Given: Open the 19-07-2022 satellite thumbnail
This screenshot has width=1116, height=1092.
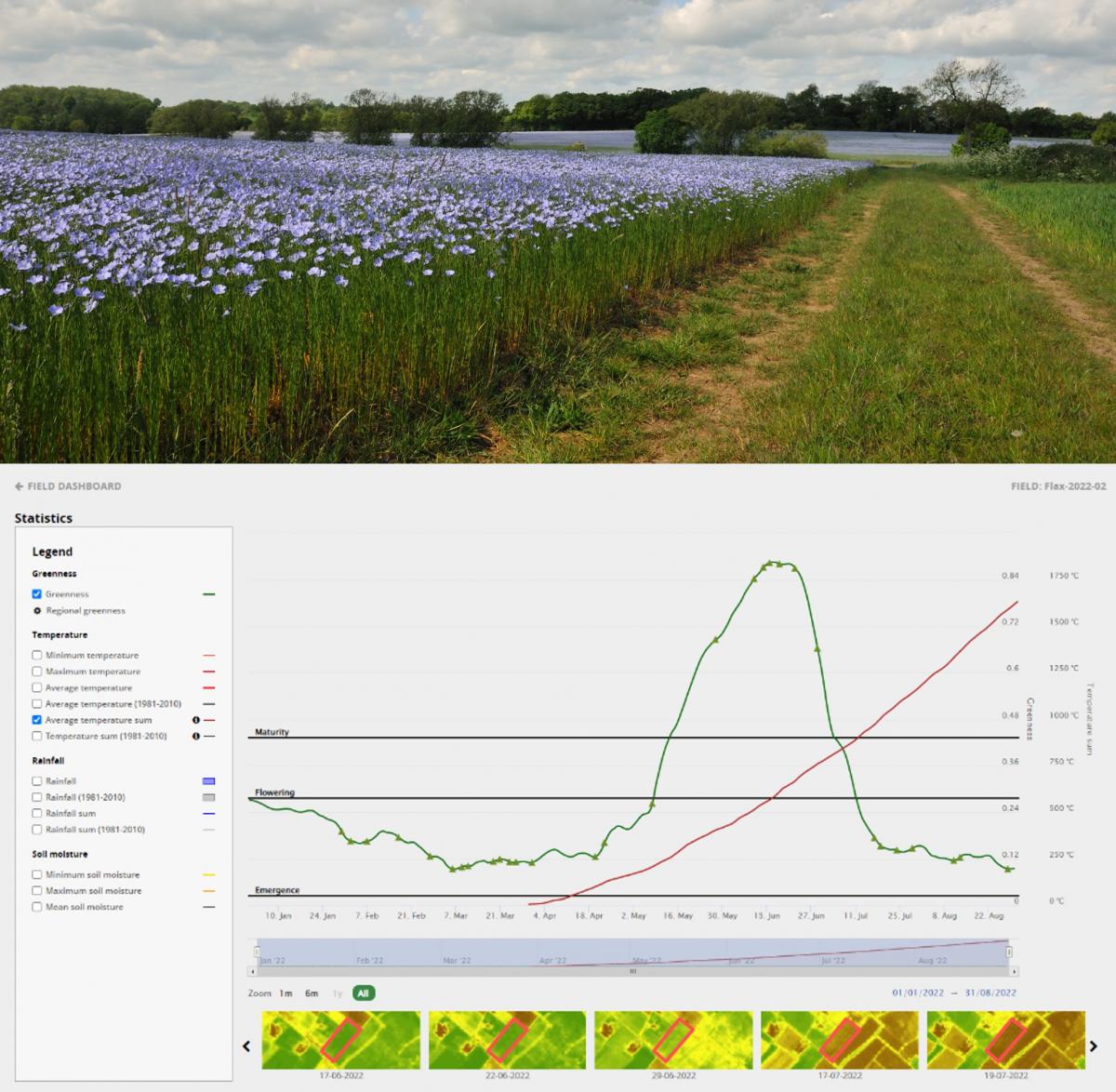Looking at the screenshot, I should [1005, 1040].
